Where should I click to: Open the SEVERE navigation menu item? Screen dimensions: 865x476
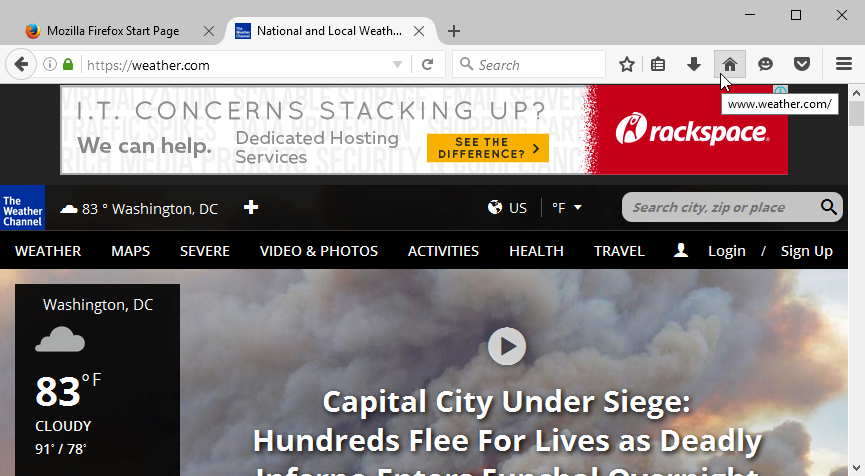pyautogui.click(x=205, y=251)
